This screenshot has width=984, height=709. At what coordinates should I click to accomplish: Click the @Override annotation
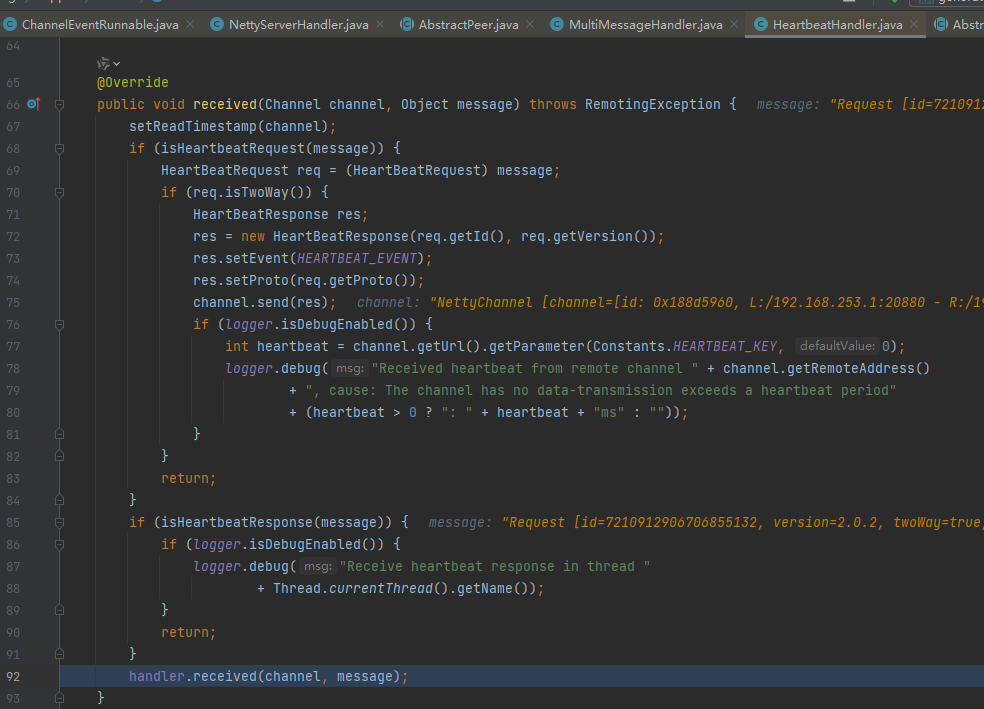(132, 82)
